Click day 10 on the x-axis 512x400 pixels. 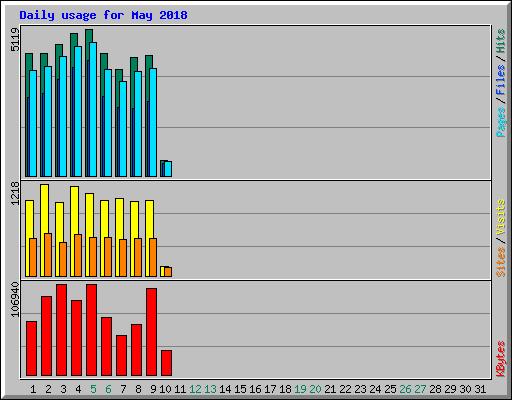pyautogui.click(x=165, y=389)
